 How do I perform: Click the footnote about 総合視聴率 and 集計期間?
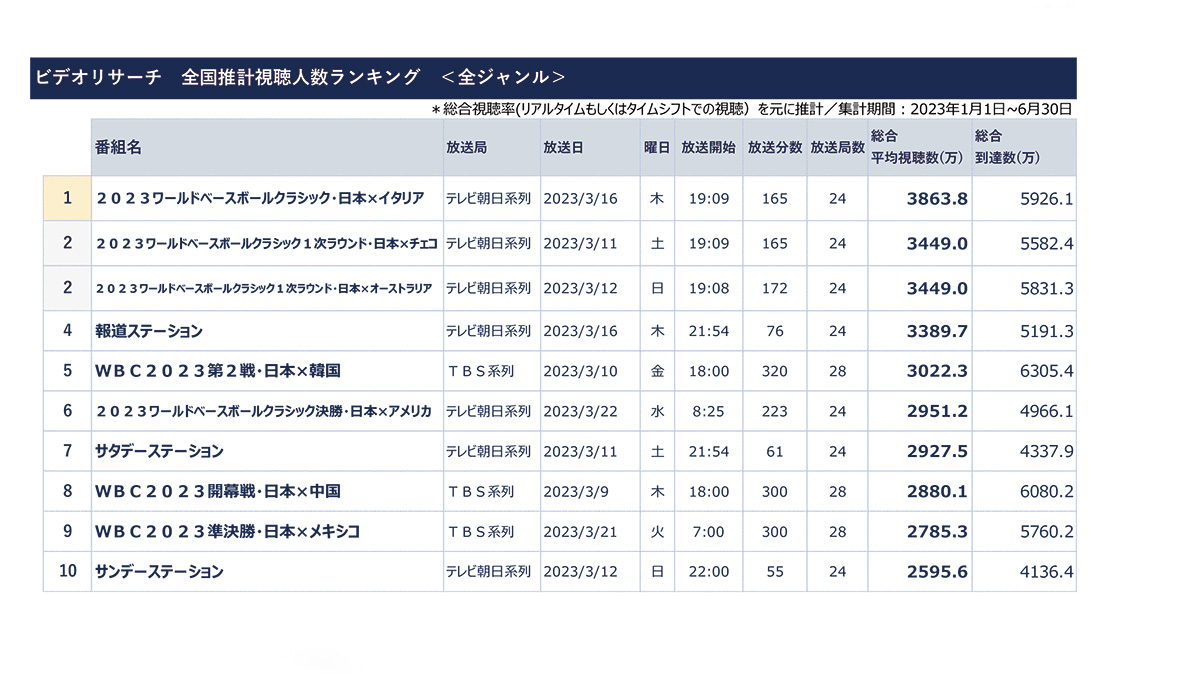752,109
